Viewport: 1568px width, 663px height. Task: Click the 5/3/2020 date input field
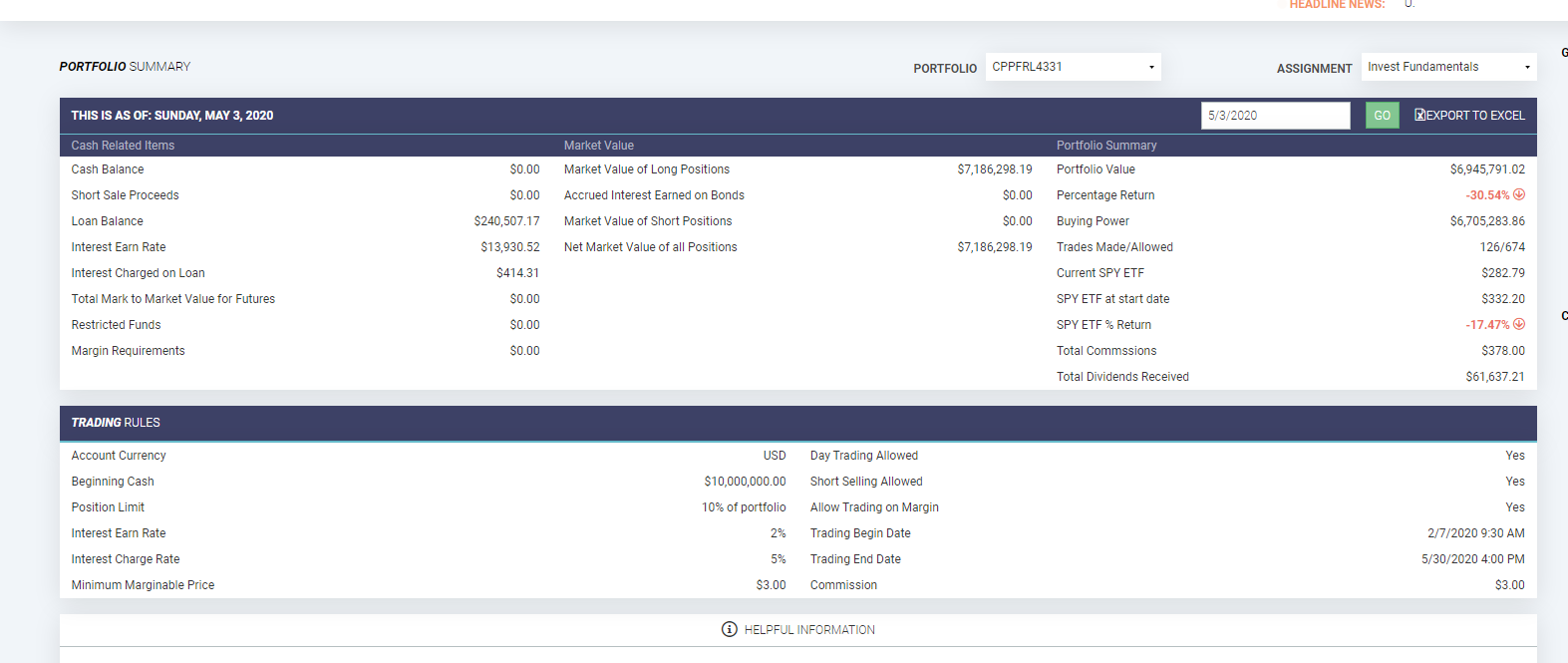[1275, 116]
